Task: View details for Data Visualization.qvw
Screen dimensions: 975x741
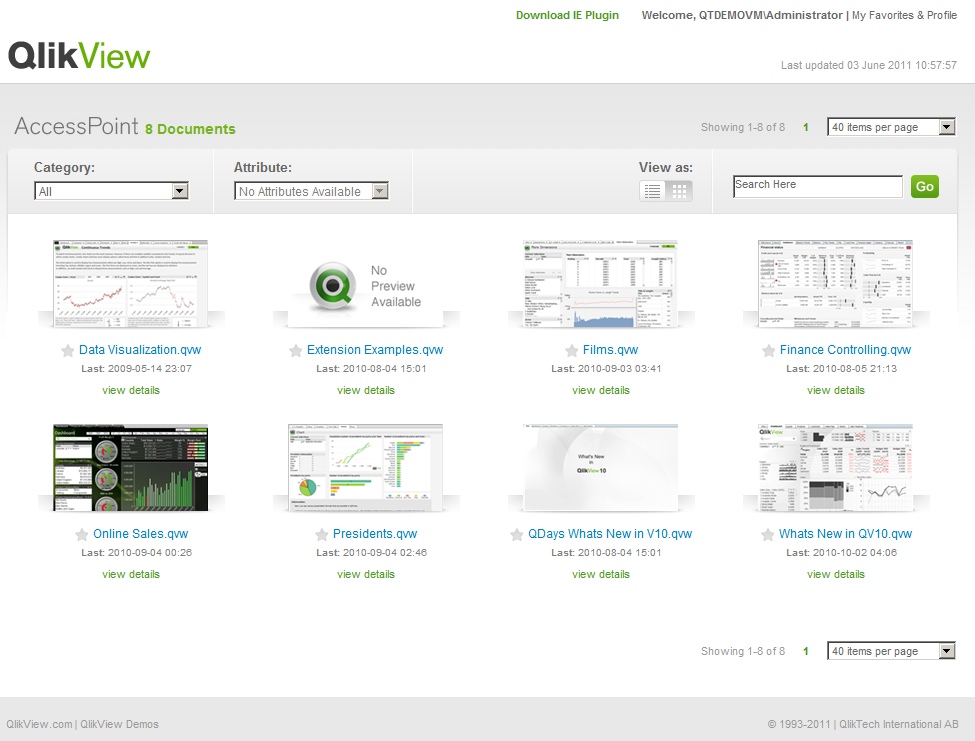Action: [131, 390]
